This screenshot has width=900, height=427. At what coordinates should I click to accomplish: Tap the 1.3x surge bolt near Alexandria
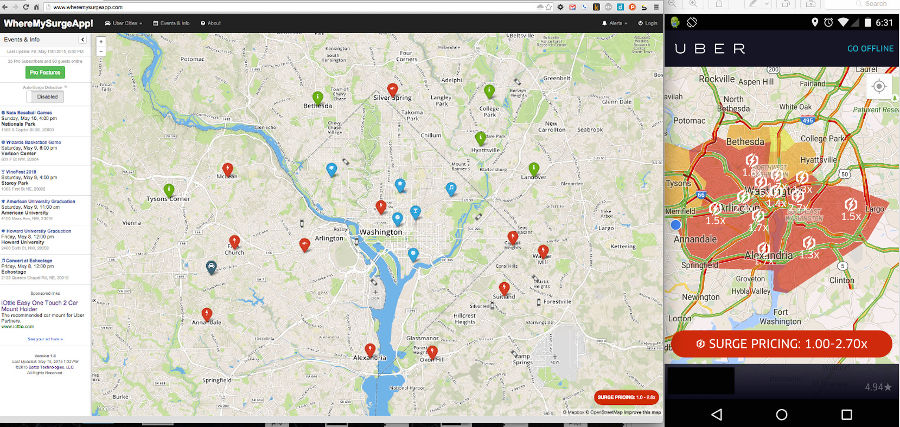pyautogui.click(x=809, y=242)
